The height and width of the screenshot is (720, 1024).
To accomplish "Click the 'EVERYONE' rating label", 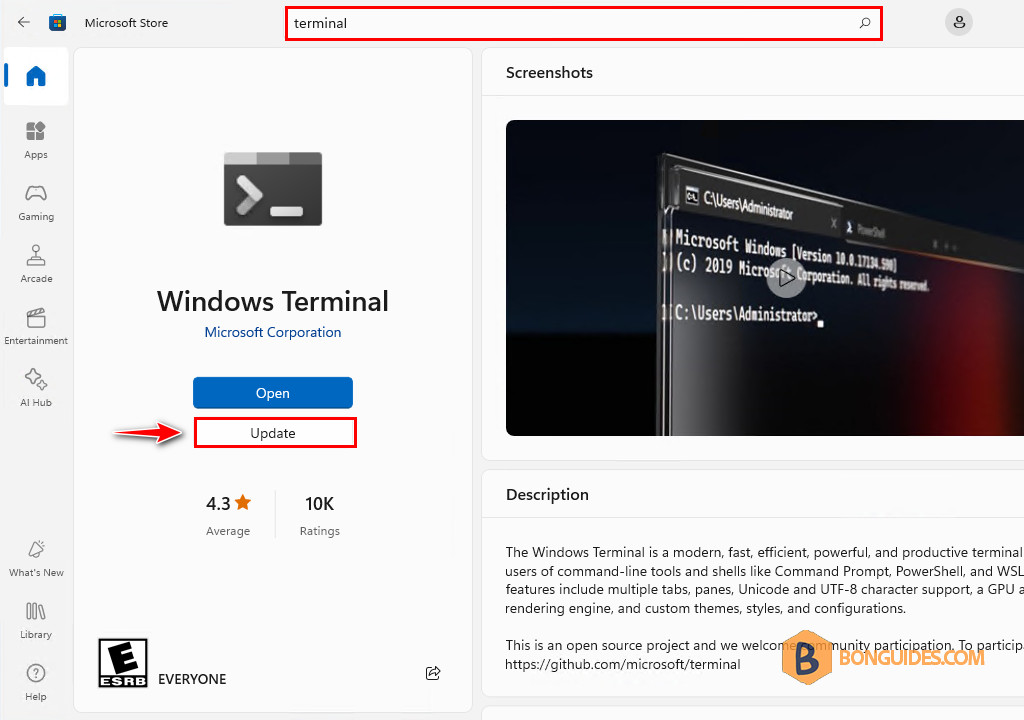I will [x=192, y=679].
